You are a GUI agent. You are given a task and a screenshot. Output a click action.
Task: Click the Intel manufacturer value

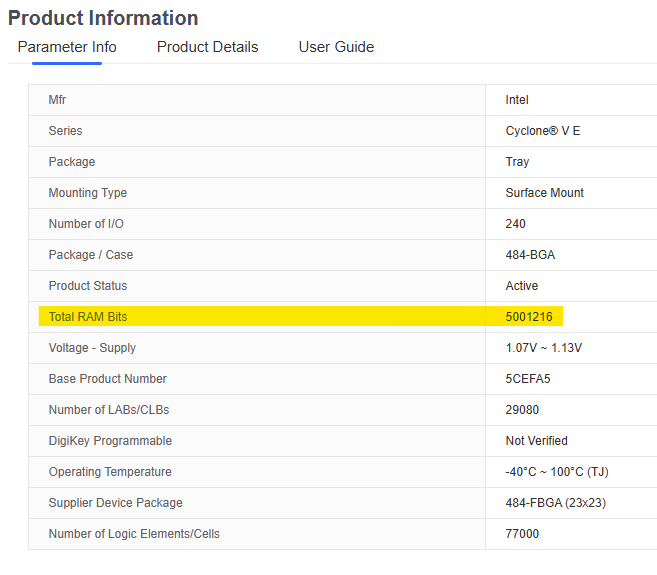tap(517, 100)
